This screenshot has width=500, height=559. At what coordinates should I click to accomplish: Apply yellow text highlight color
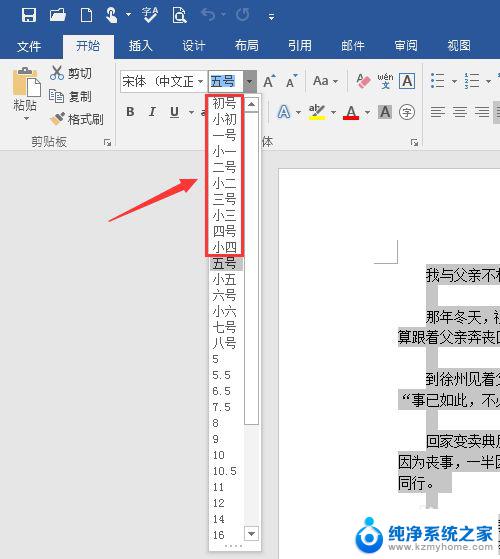pos(317,112)
